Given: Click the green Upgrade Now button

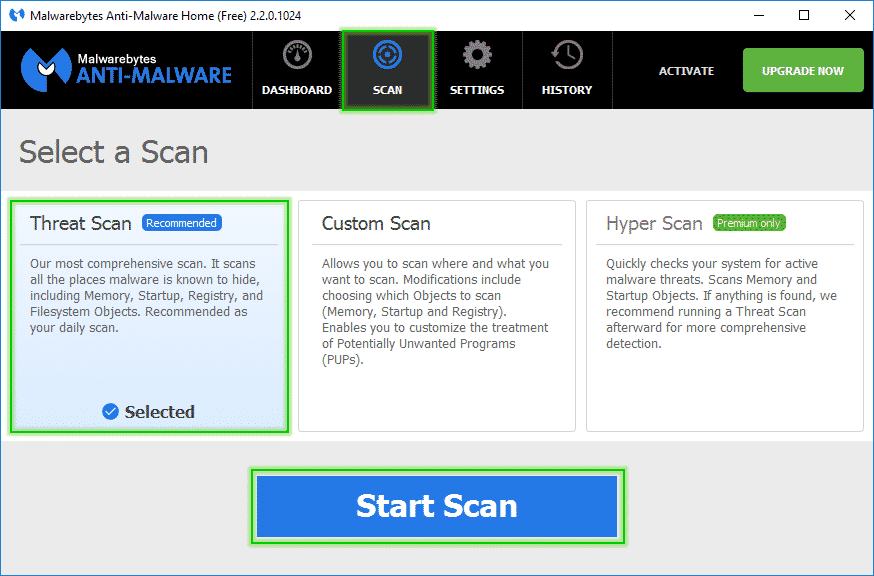Looking at the screenshot, I should pos(803,71).
